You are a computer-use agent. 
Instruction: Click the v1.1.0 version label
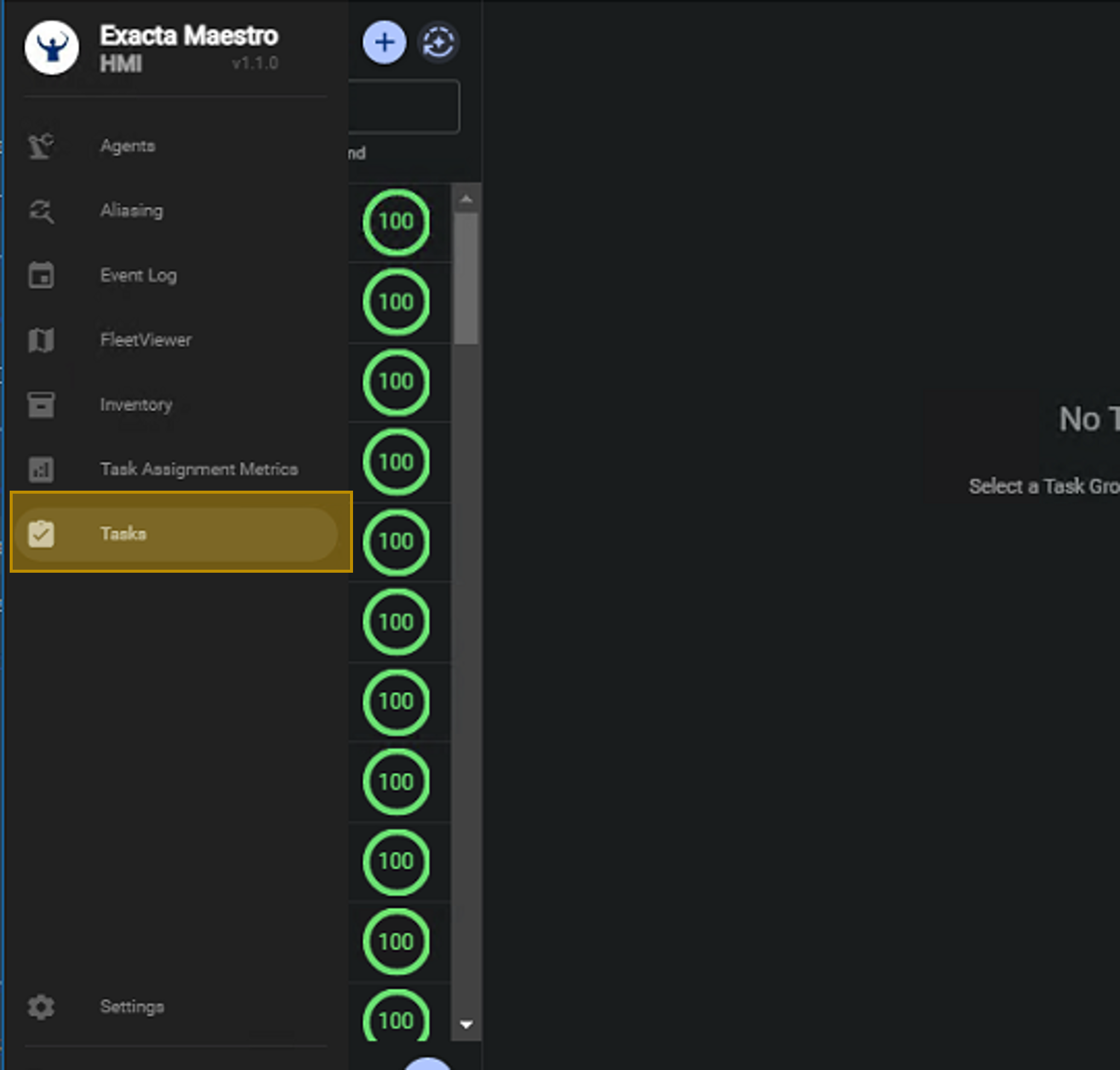[255, 63]
